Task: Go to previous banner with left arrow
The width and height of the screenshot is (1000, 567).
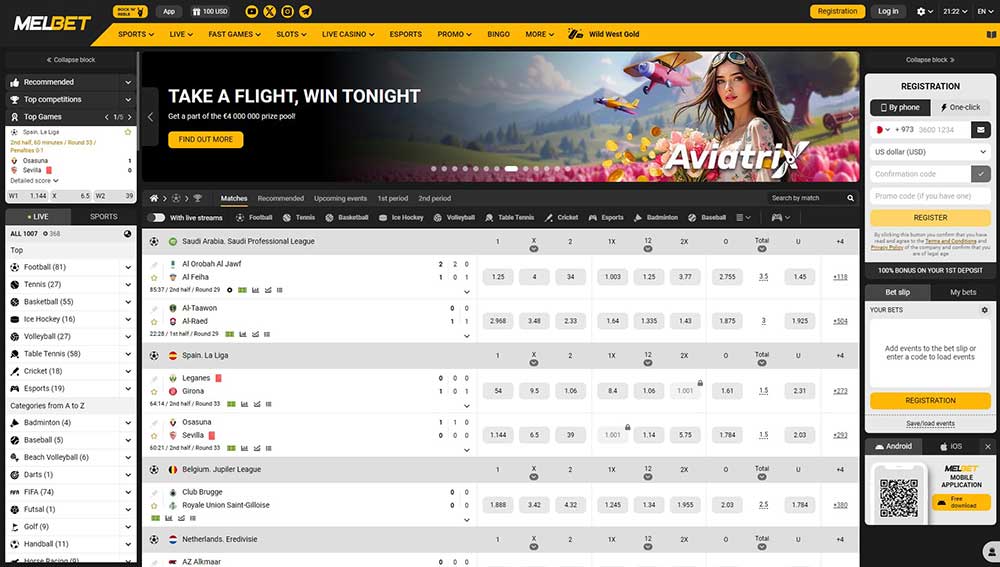Action: 151,117
